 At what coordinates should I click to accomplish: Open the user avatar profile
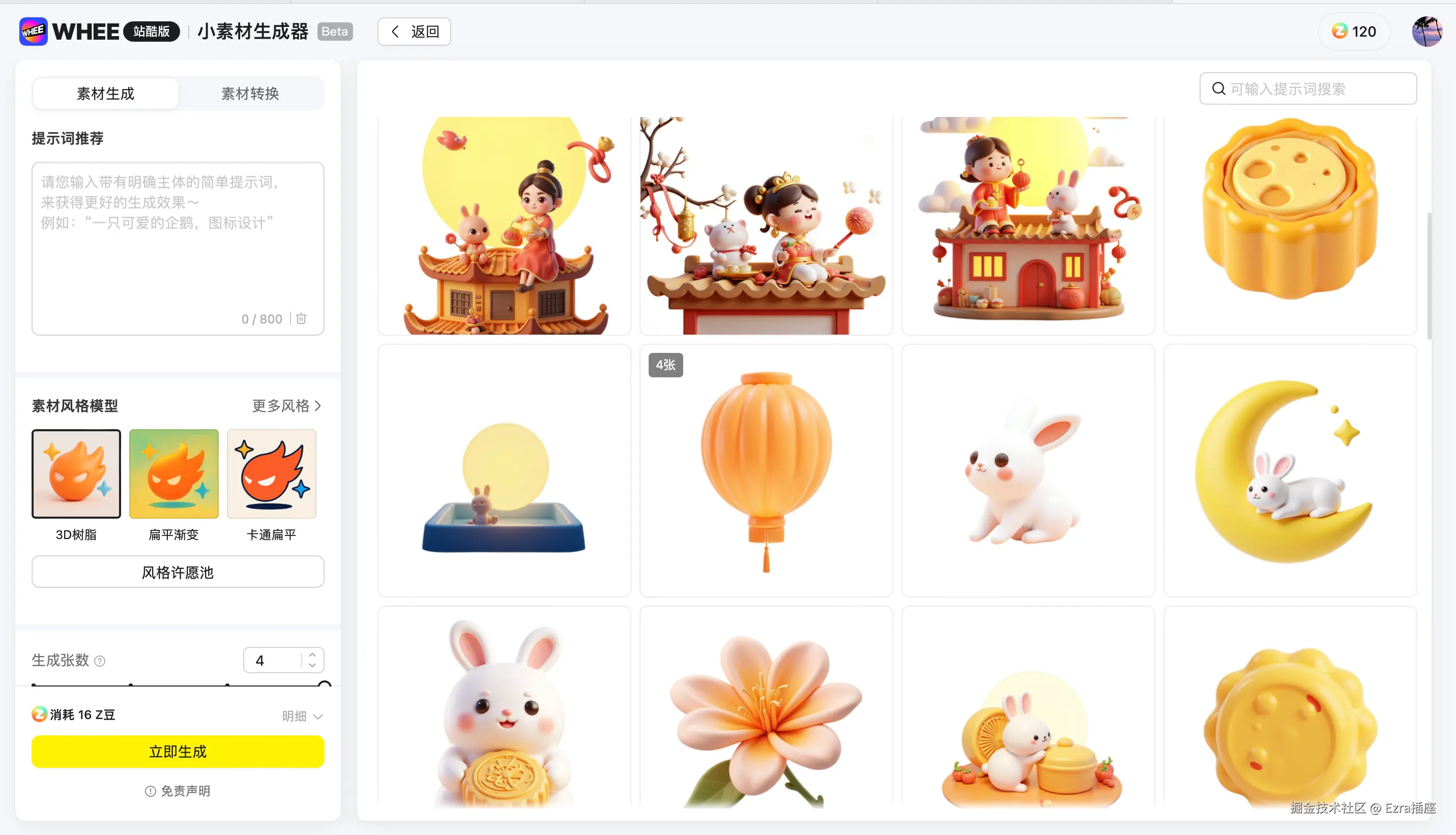1426,32
